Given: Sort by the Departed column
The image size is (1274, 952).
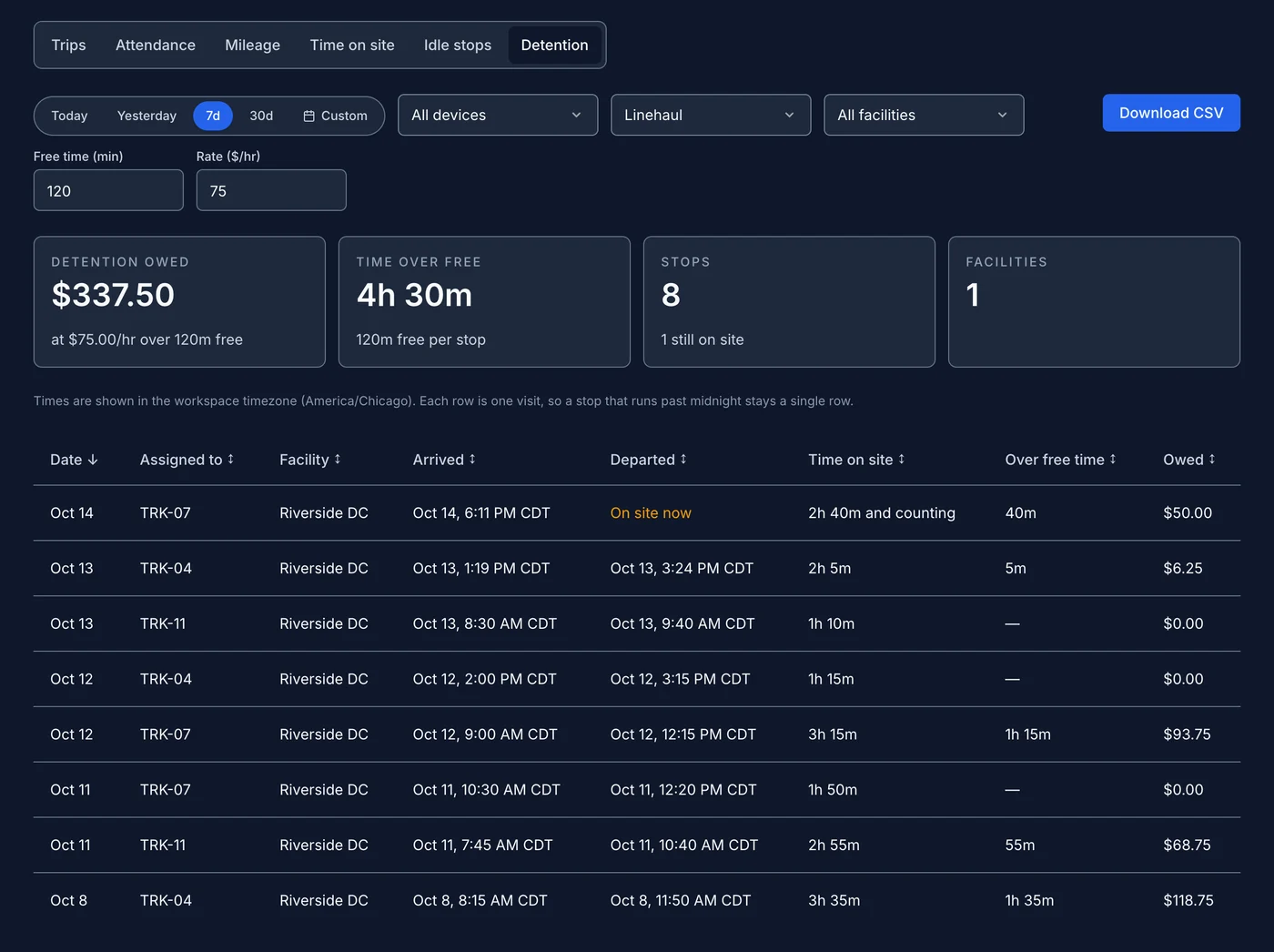Looking at the screenshot, I should point(648,460).
